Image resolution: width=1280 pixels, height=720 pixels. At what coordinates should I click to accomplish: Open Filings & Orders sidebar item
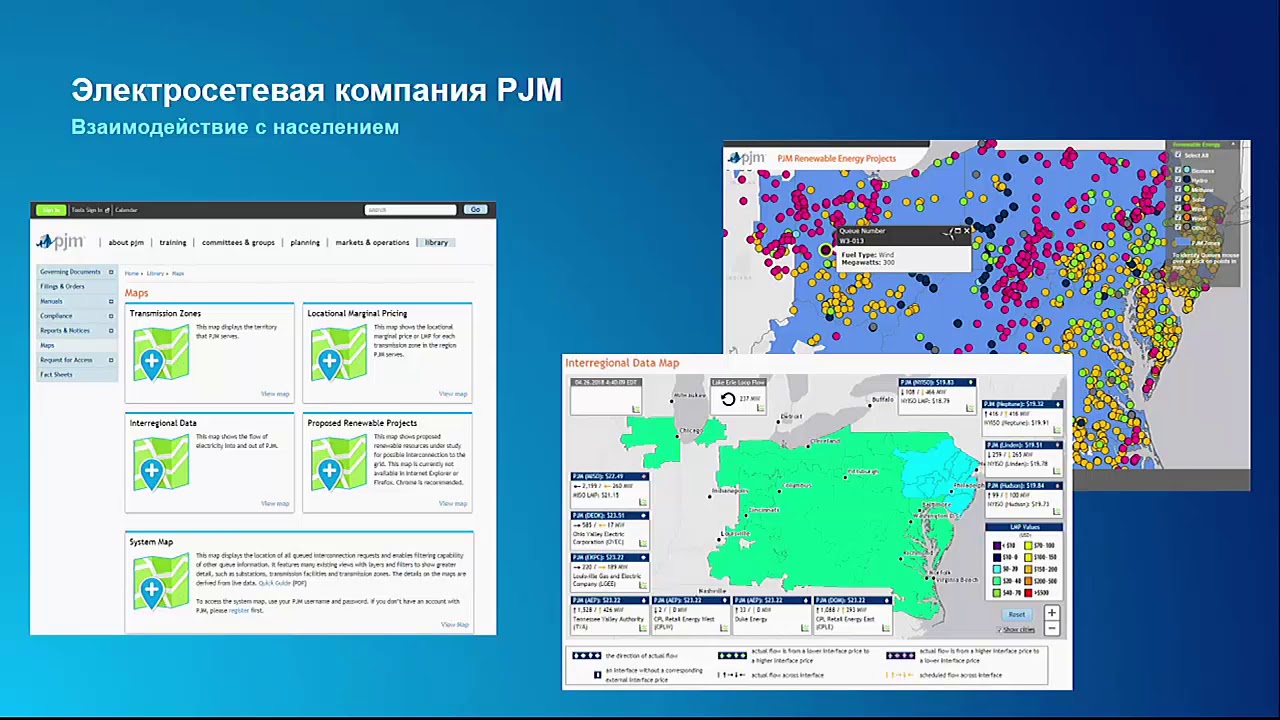coord(62,287)
